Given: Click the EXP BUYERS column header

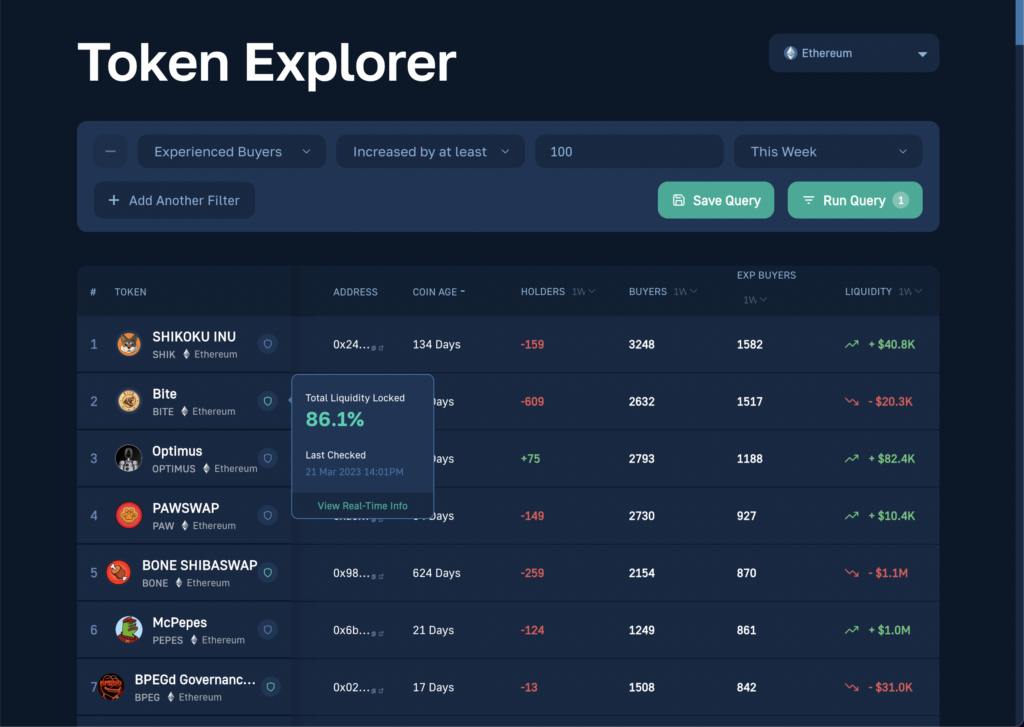Looking at the screenshot, I should [x=767, y=275].
